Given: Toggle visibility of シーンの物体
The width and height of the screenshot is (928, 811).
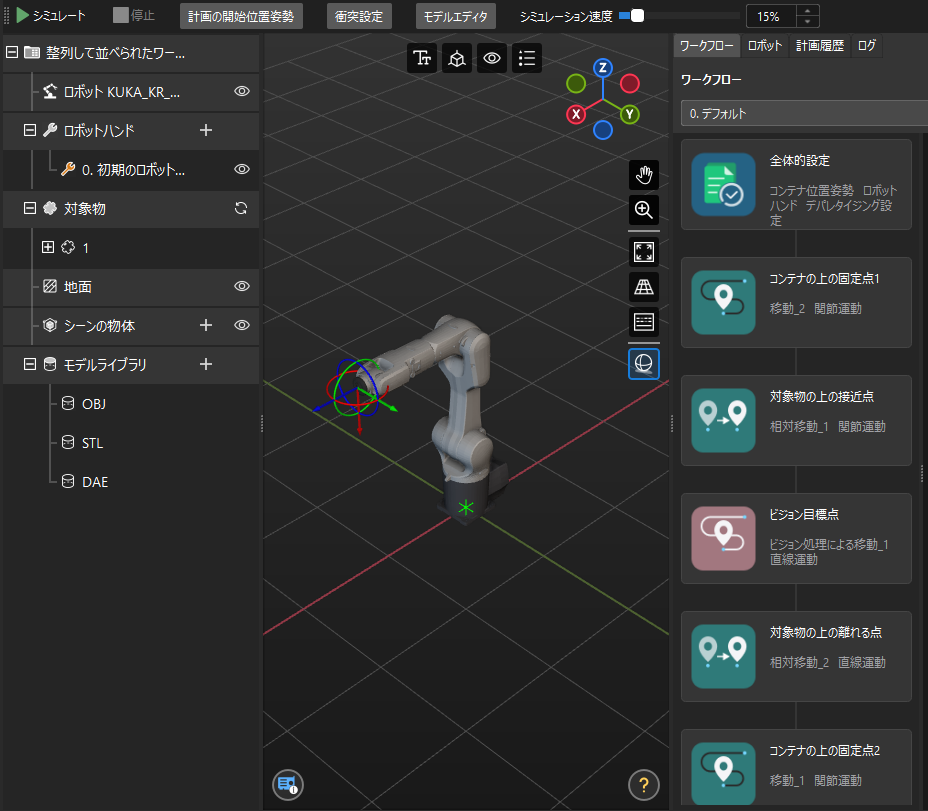Looking at the screenshot, I should (241, 325).
